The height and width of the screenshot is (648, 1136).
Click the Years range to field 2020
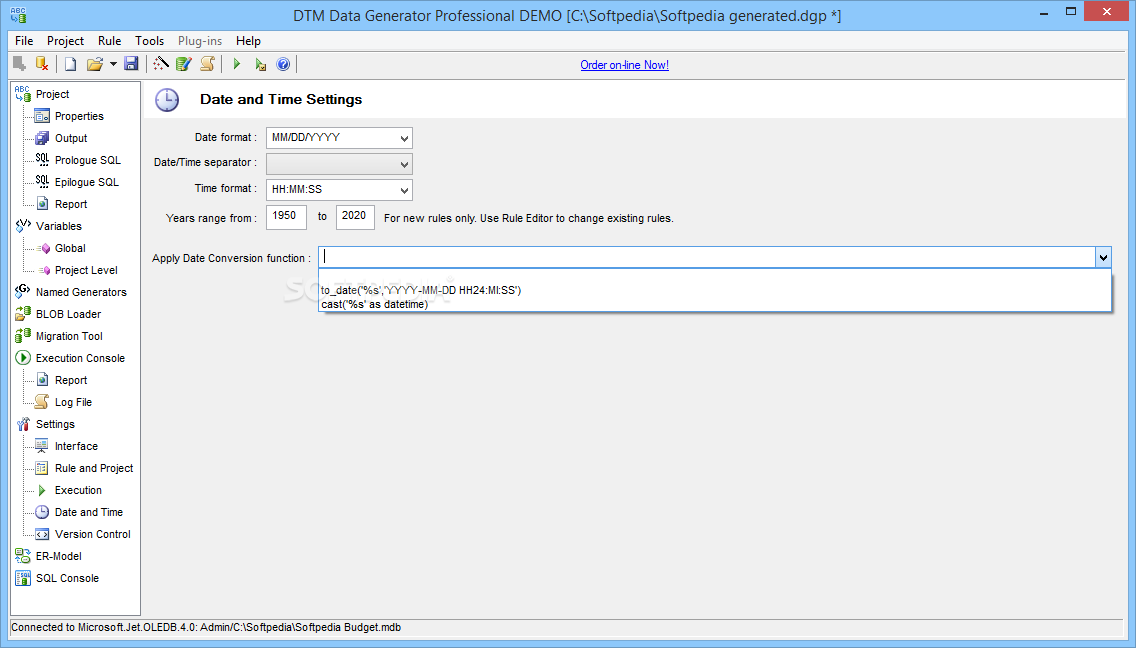click(x=355, y=217)
